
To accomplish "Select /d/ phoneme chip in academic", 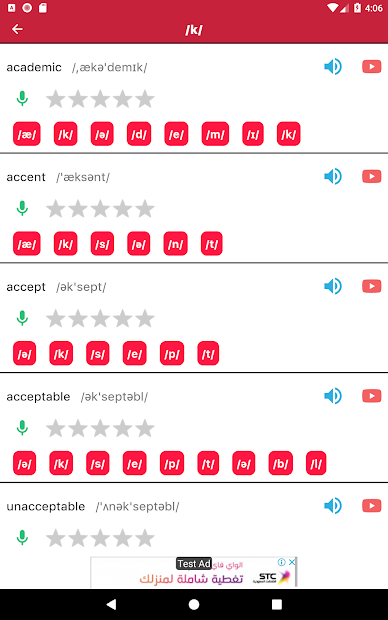I will tap(139, 134).
